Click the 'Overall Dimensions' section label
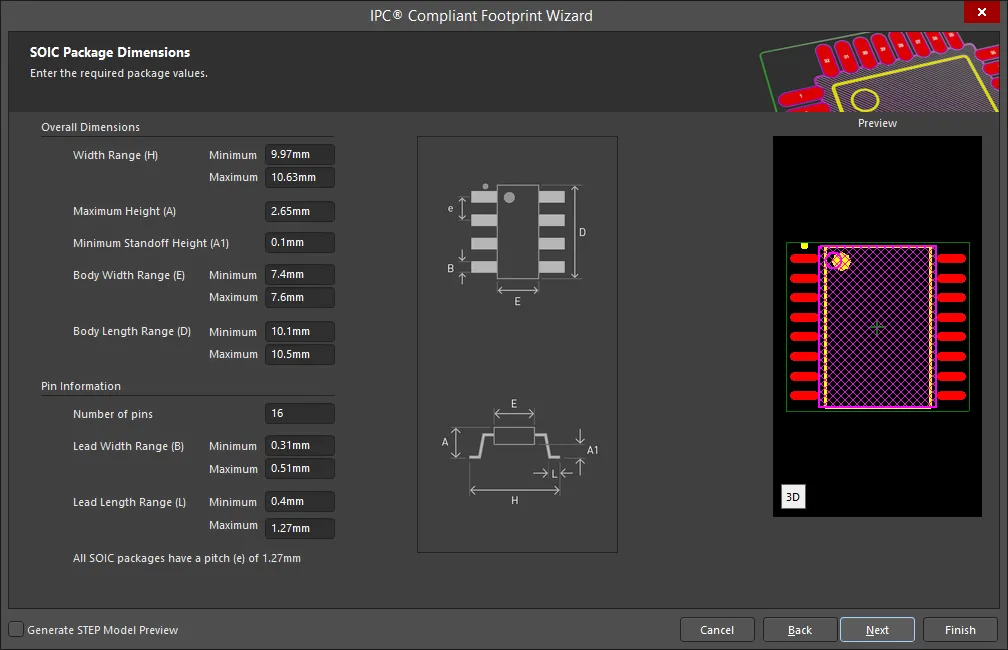The width and height of the screenshot is (1008, 650). (x=91, y=127)
